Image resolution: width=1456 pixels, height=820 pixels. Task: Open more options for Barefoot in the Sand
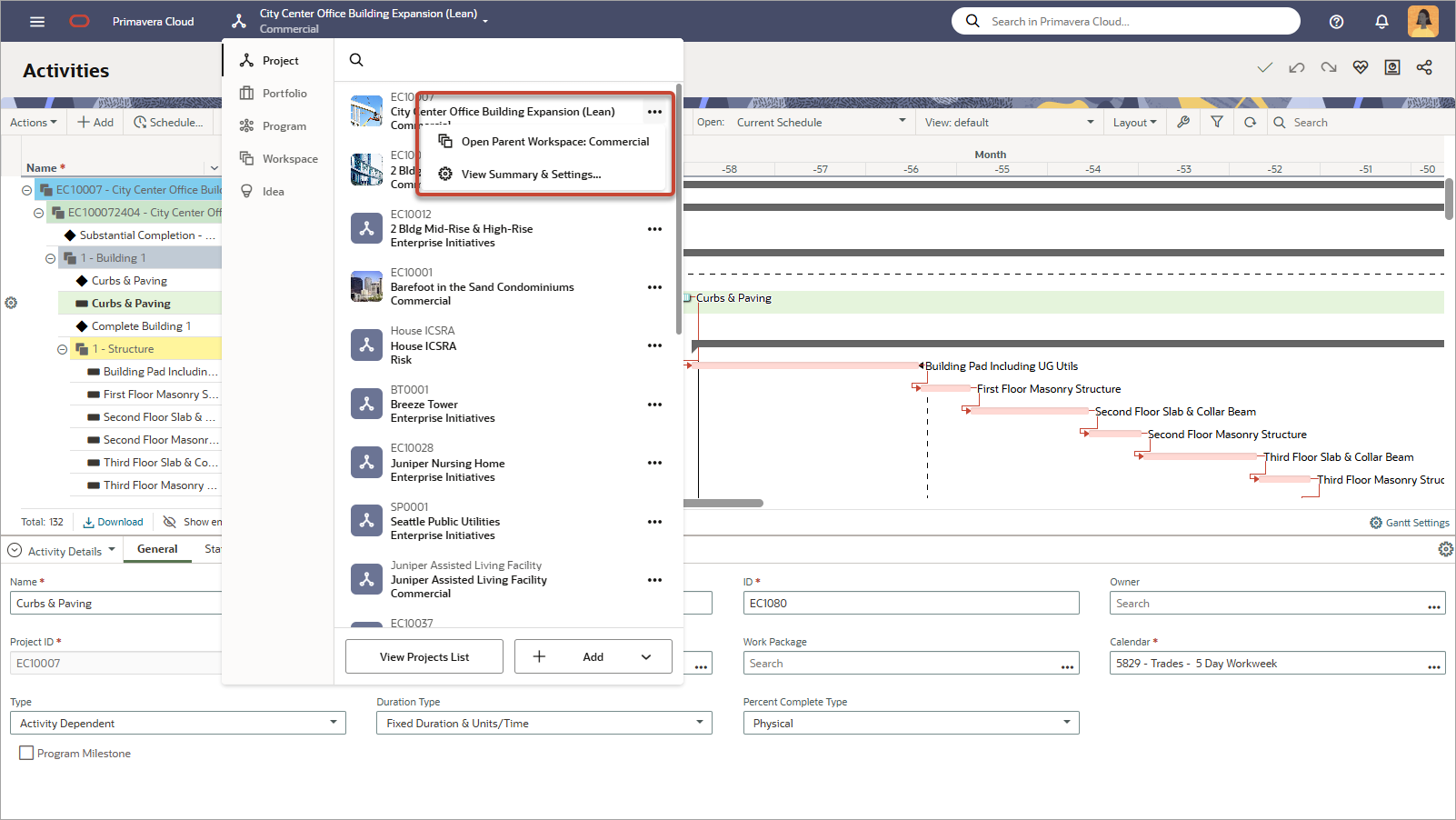(654, 287)
